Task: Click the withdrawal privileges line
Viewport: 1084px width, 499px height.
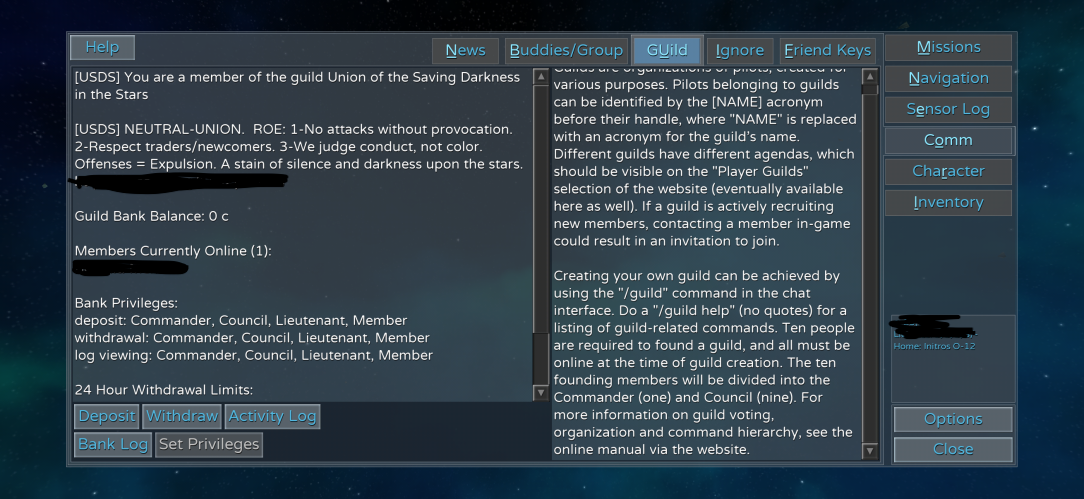Action: click(252, 338)
